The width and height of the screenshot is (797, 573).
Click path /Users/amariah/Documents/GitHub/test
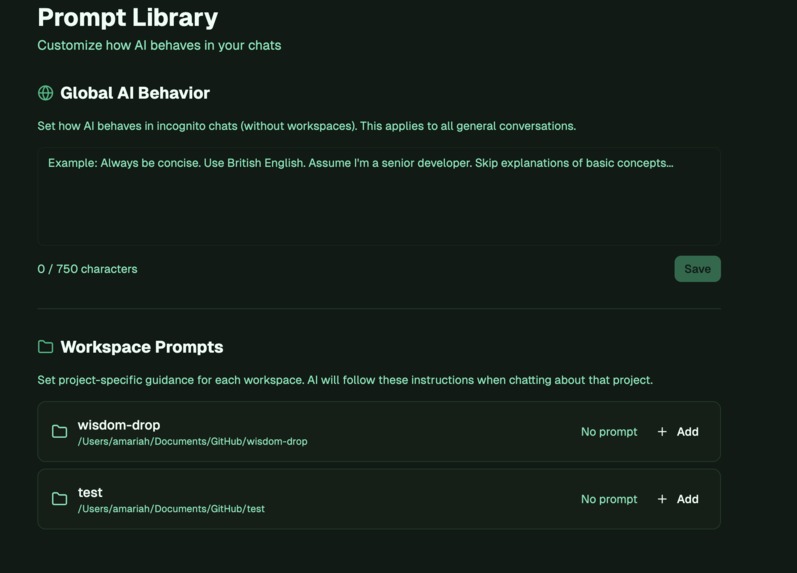(x=171, y=509)
